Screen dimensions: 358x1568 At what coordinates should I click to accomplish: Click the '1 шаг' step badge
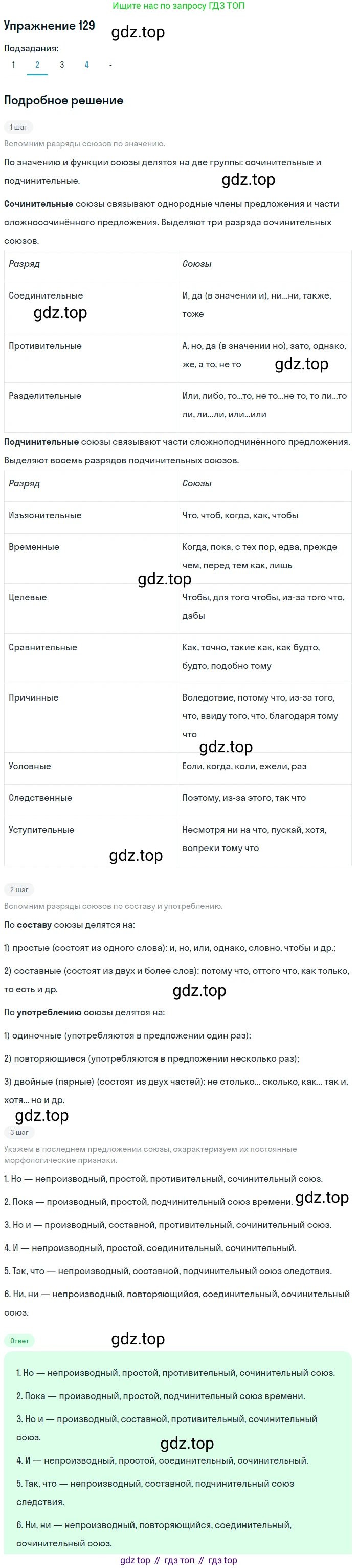pyautogui.click(x=18, y=127)
